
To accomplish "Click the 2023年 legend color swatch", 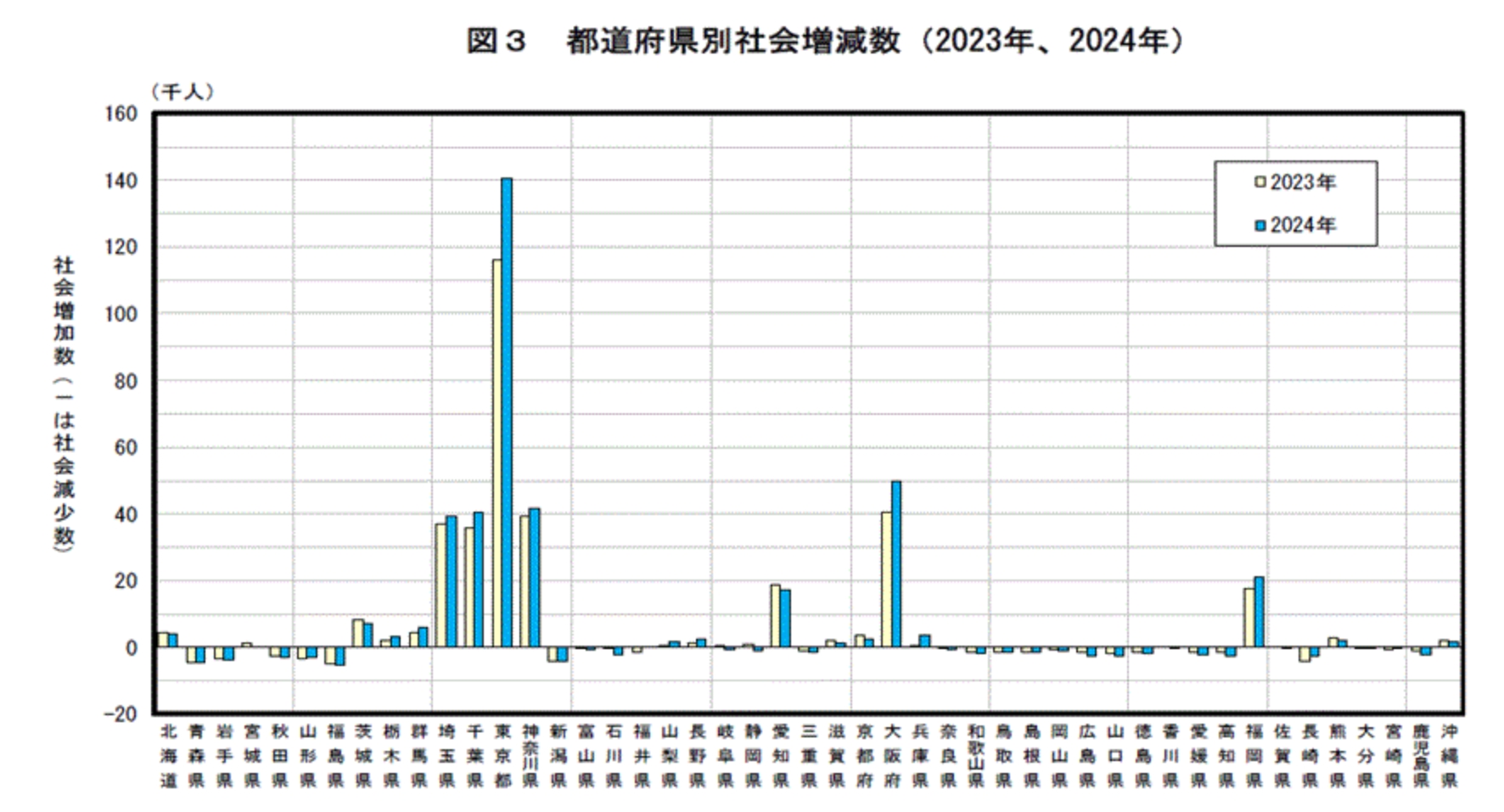I will [1260, 182].
